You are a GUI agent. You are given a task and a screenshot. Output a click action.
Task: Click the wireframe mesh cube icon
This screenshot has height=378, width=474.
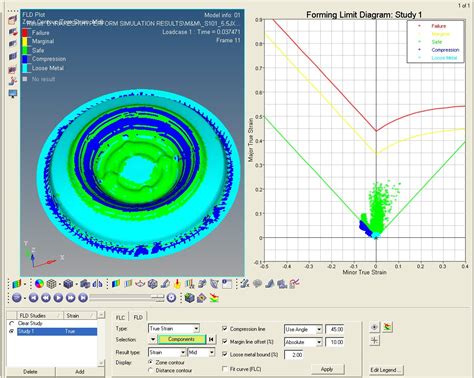click(x=51, y=284)
